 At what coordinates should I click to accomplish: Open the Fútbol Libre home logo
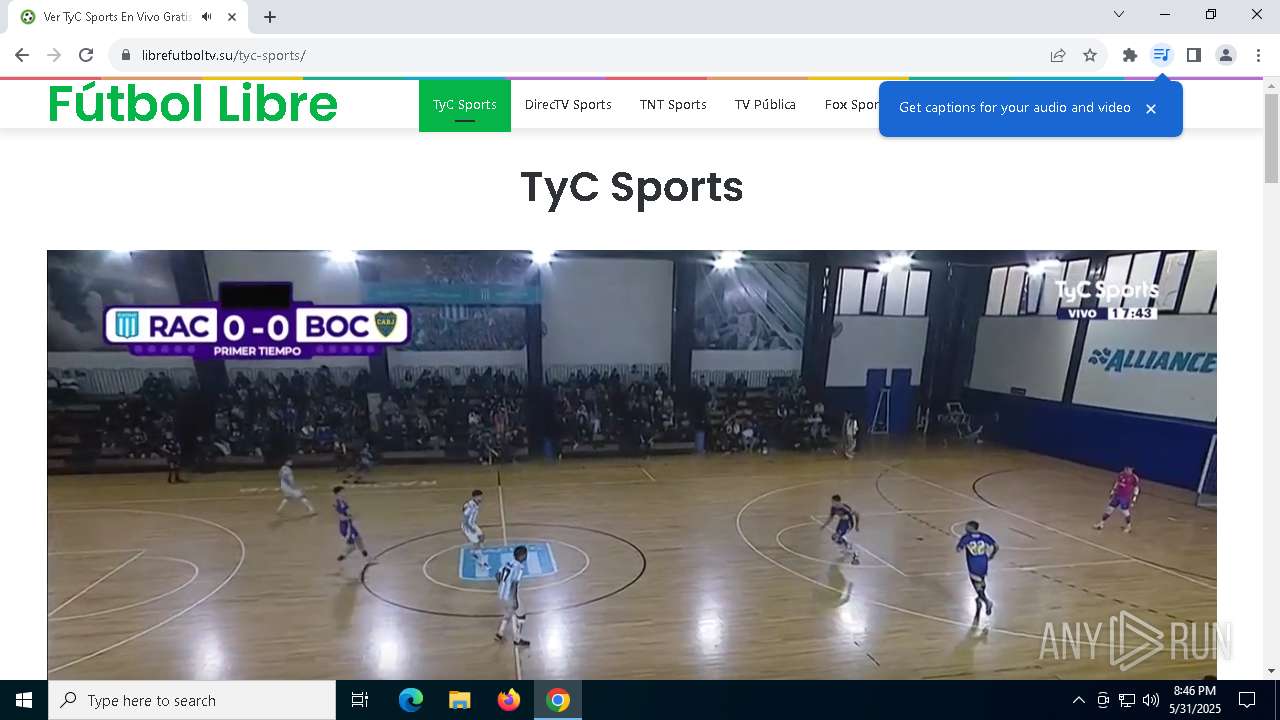click(x=193, y=104)
